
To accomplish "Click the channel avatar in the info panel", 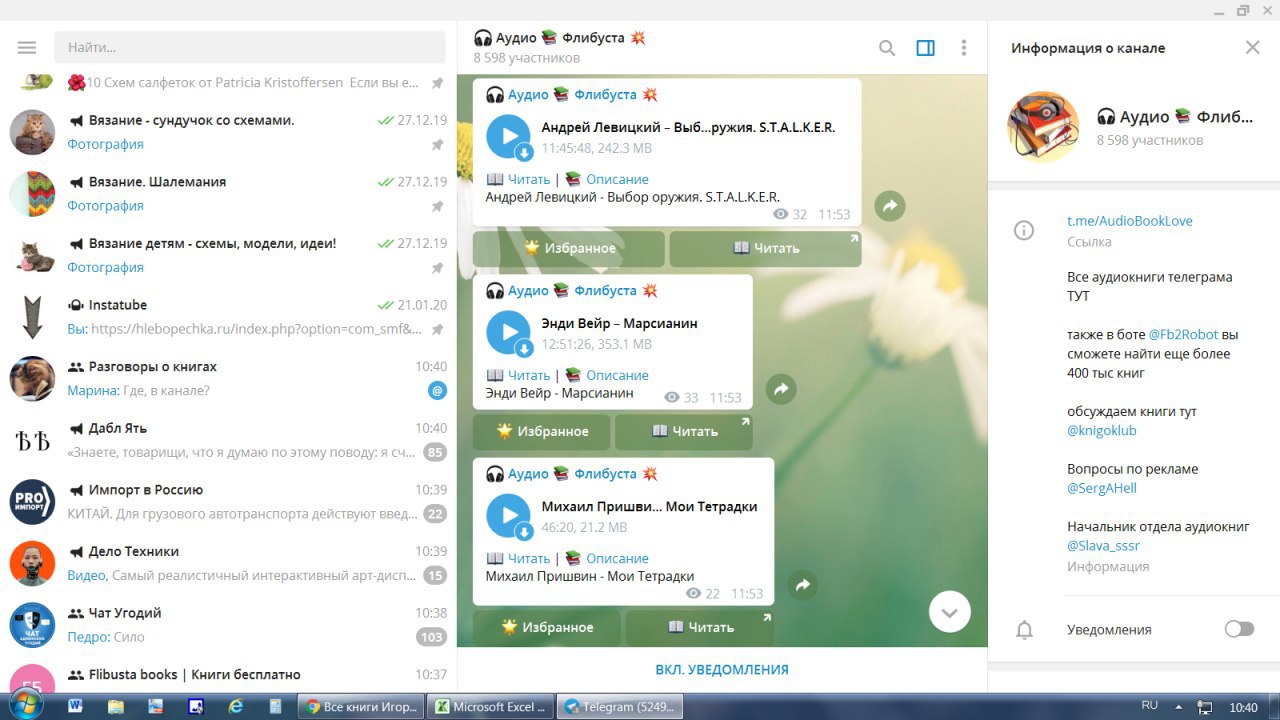I will pyautogui.click(x=1043, y=128).
